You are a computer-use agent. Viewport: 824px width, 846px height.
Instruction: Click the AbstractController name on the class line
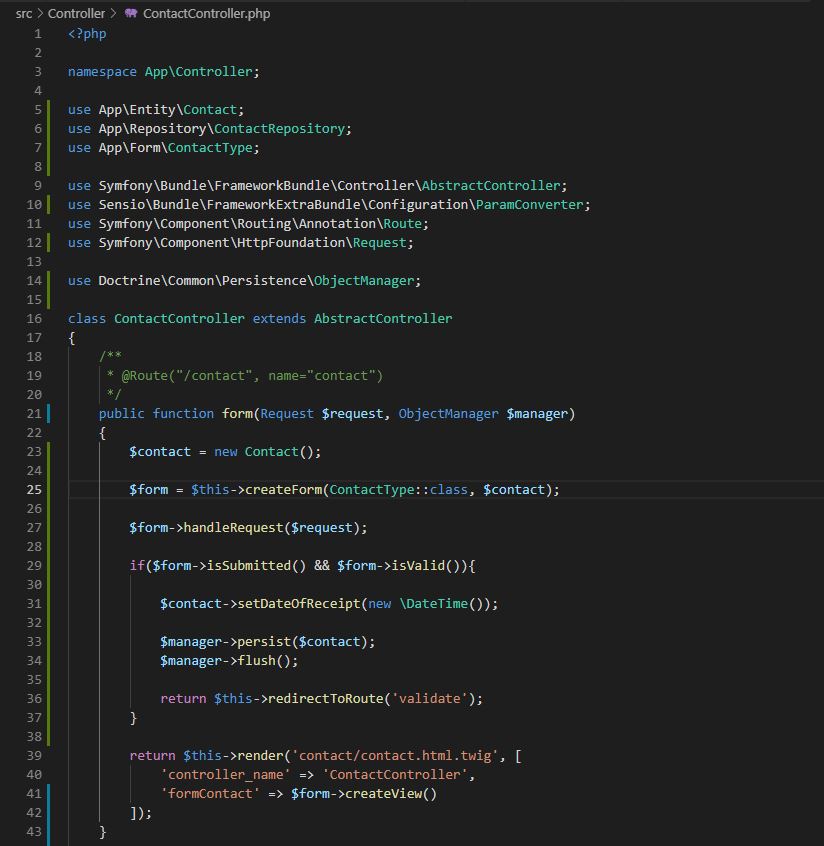tap(383, 319)
